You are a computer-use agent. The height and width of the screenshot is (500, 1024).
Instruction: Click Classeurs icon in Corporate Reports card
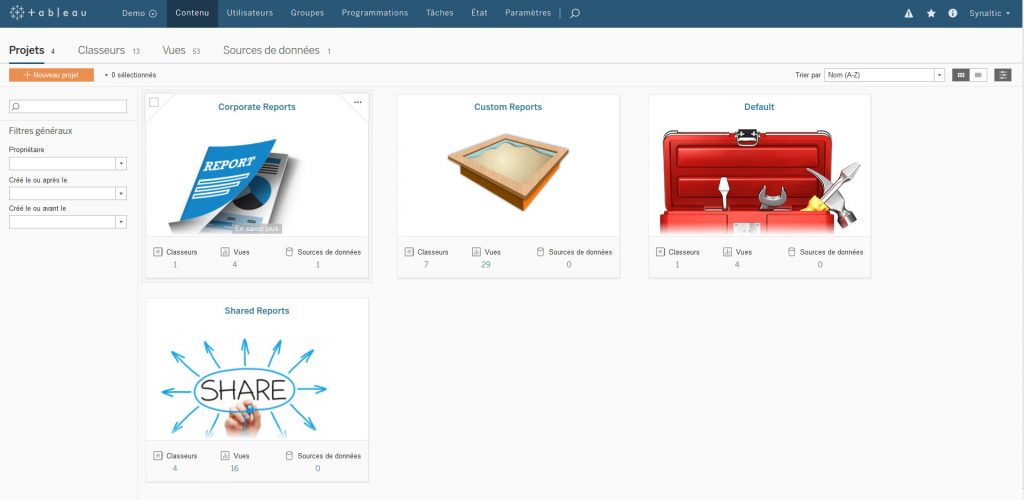coord(157,252)
